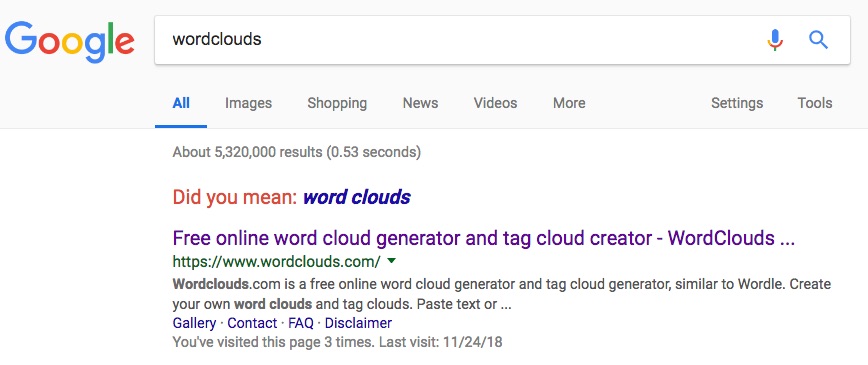Image resolution: width=868 pixels, height=365 pixels.
Task: Click the Disclaimer sitelink
Action: [x=358, y=323]
